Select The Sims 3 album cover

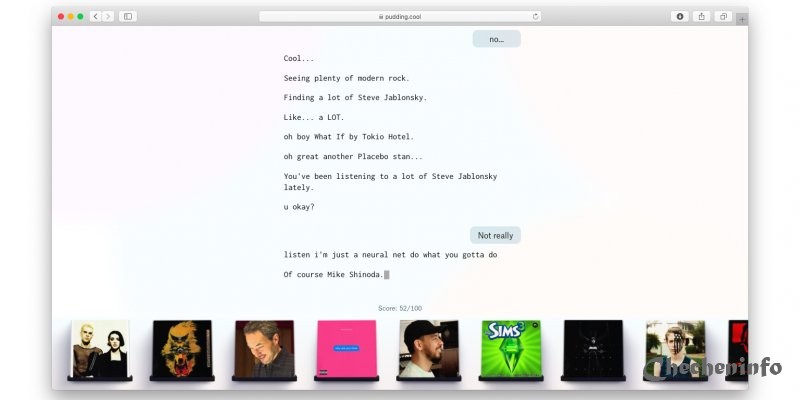(x=511, y=349)
